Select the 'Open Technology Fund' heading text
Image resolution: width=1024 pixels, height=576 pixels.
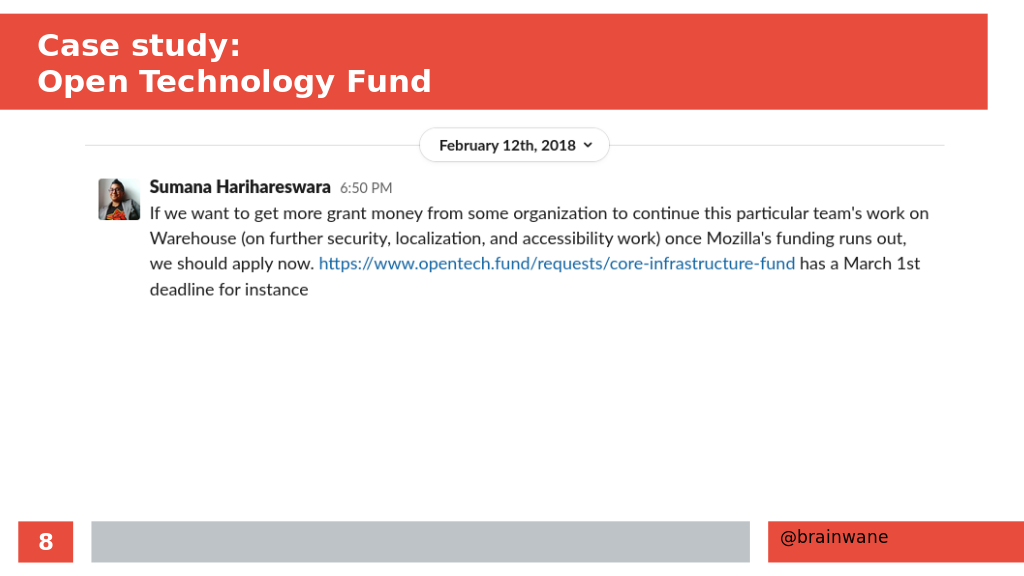(234, 82)
